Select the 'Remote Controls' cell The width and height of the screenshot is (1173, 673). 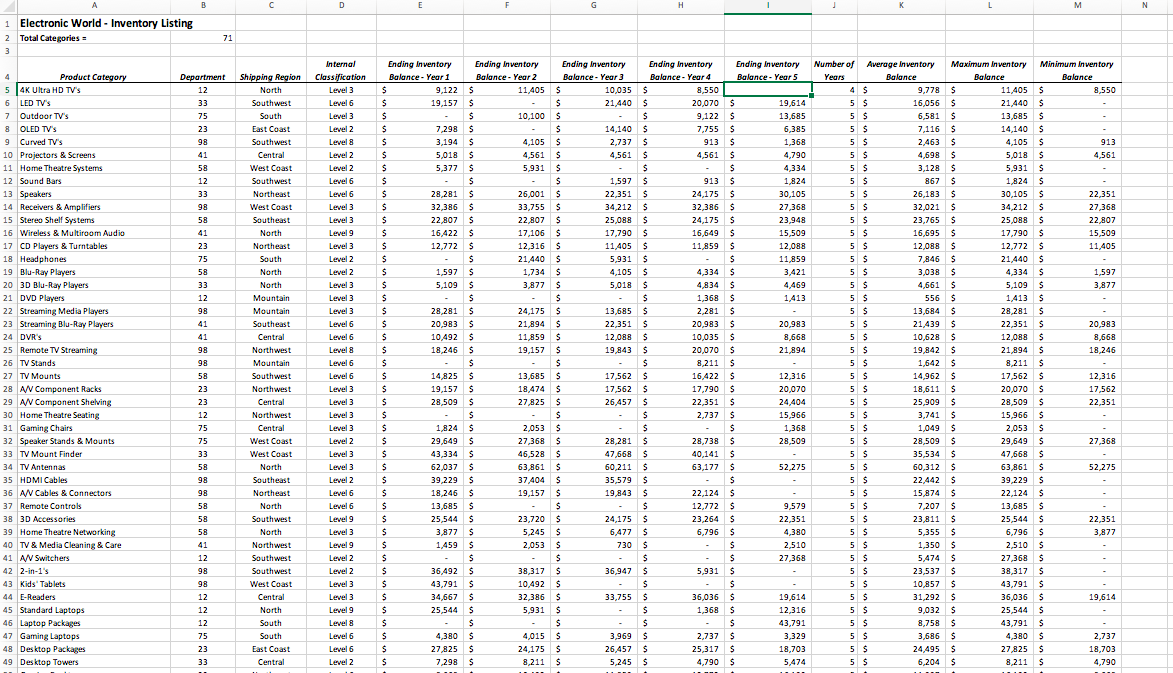[94, 505]
